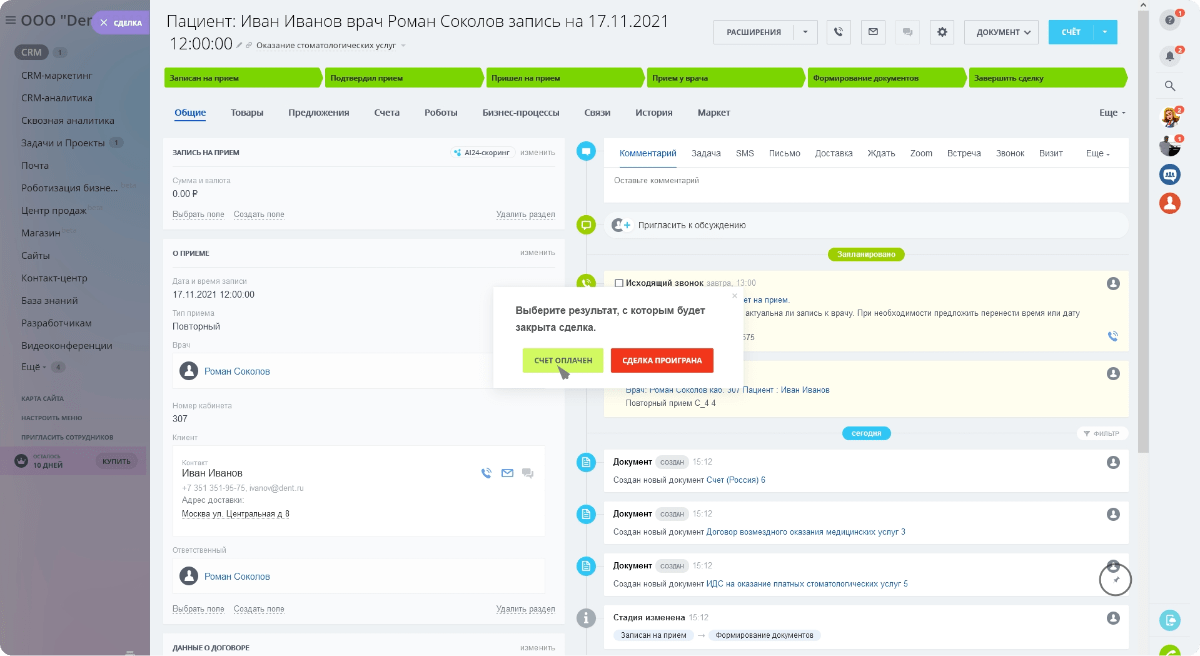Click the envelope email icon in top toolbar

[873, 32]
